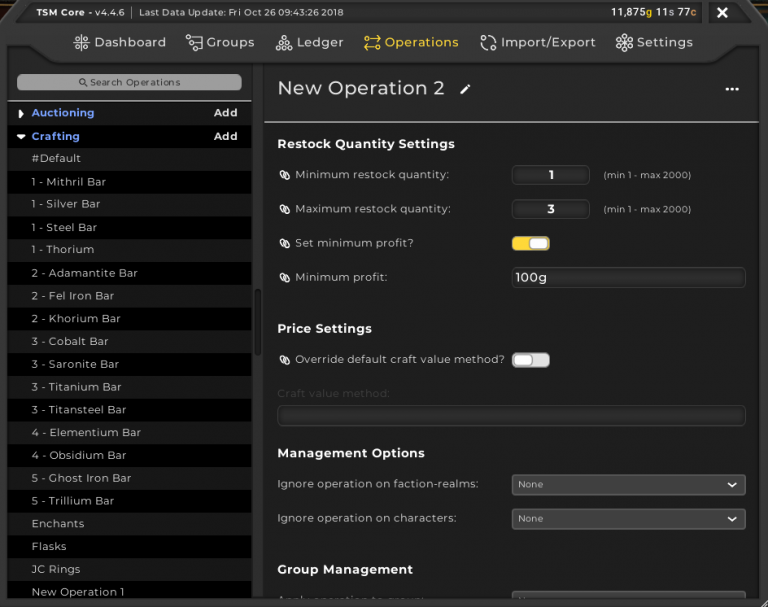Select the 3 - Titansteel Bar operation
Image resolution: width=768 pixels, height=607 pixels.
pos(79,409)
